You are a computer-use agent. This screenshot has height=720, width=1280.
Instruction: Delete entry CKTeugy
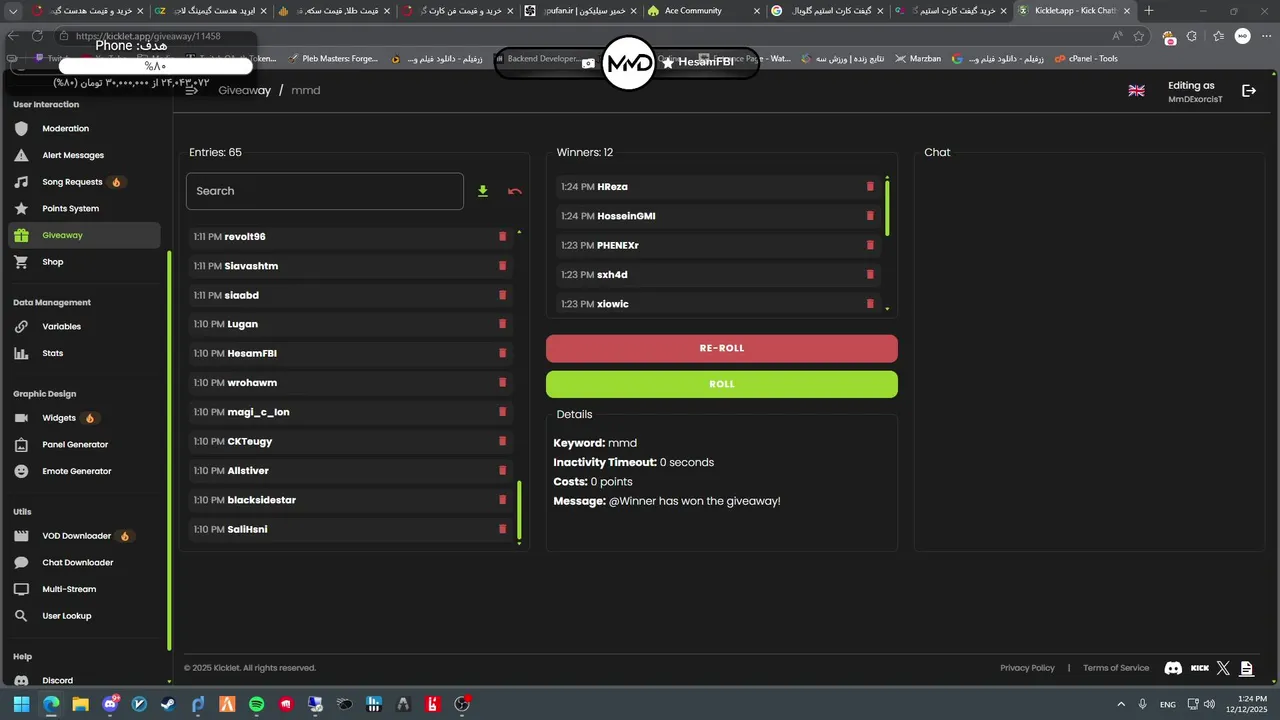pyautogui.click(x=503, y=441)
